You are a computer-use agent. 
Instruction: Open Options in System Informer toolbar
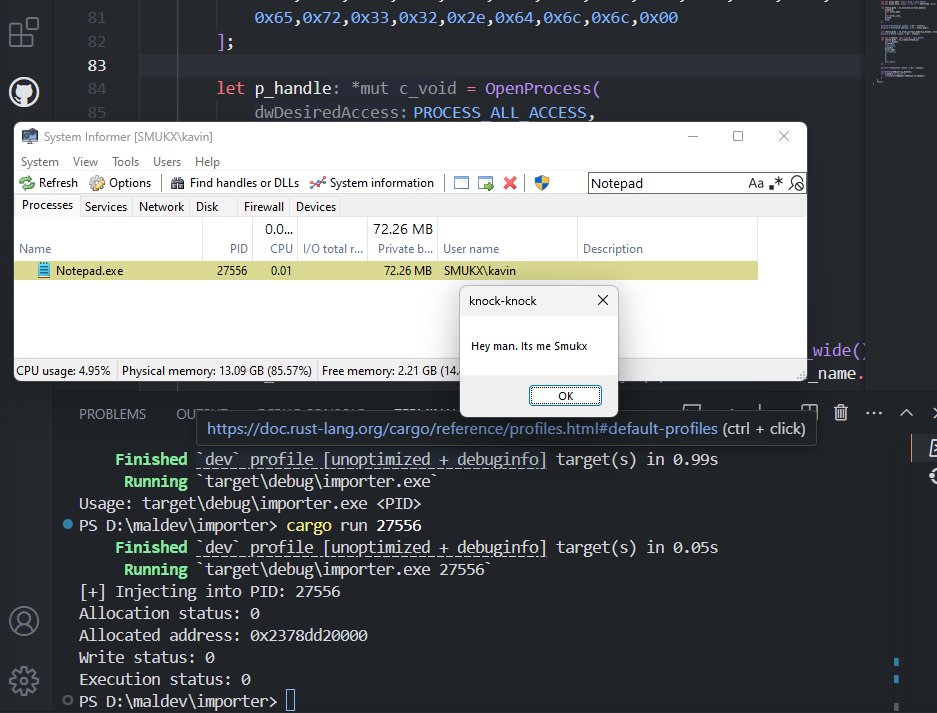[120, 183]
